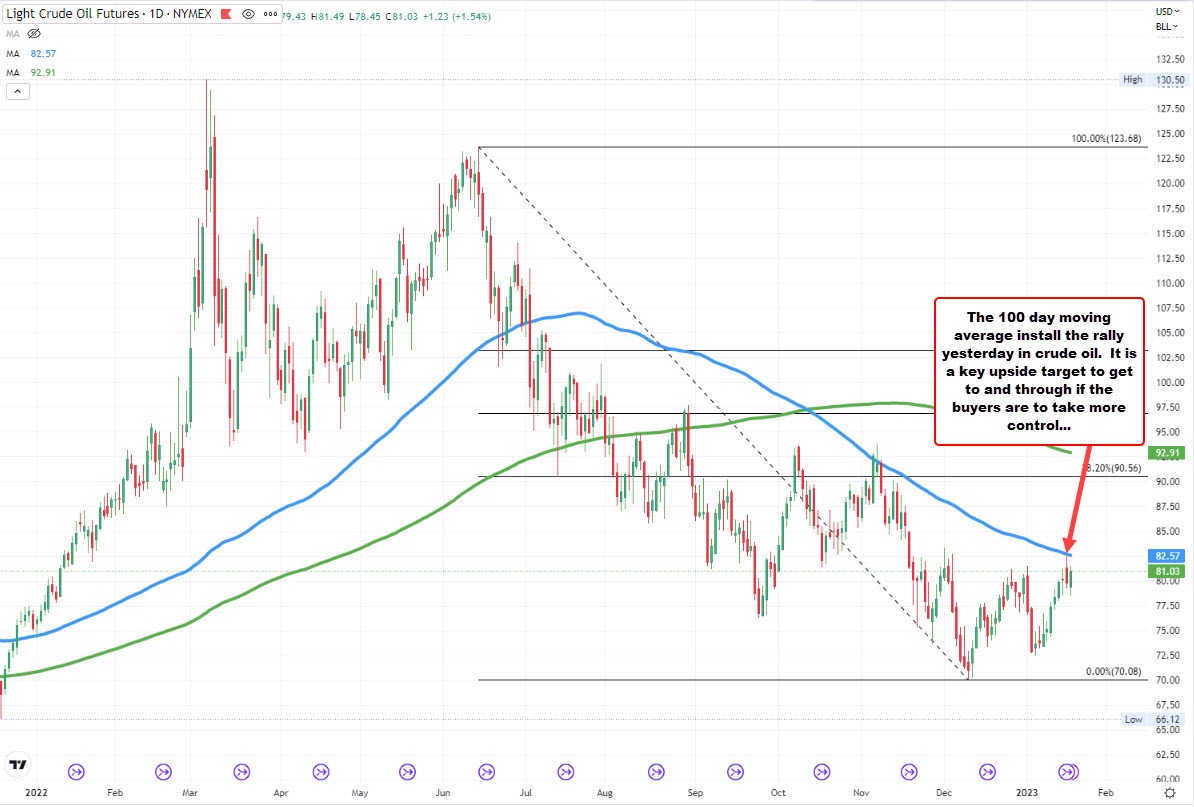The height and width of the screenshot is (807, 1194).
Task: Click the purple go-to arrow above Feb 2022
Action: click(75, 771)
